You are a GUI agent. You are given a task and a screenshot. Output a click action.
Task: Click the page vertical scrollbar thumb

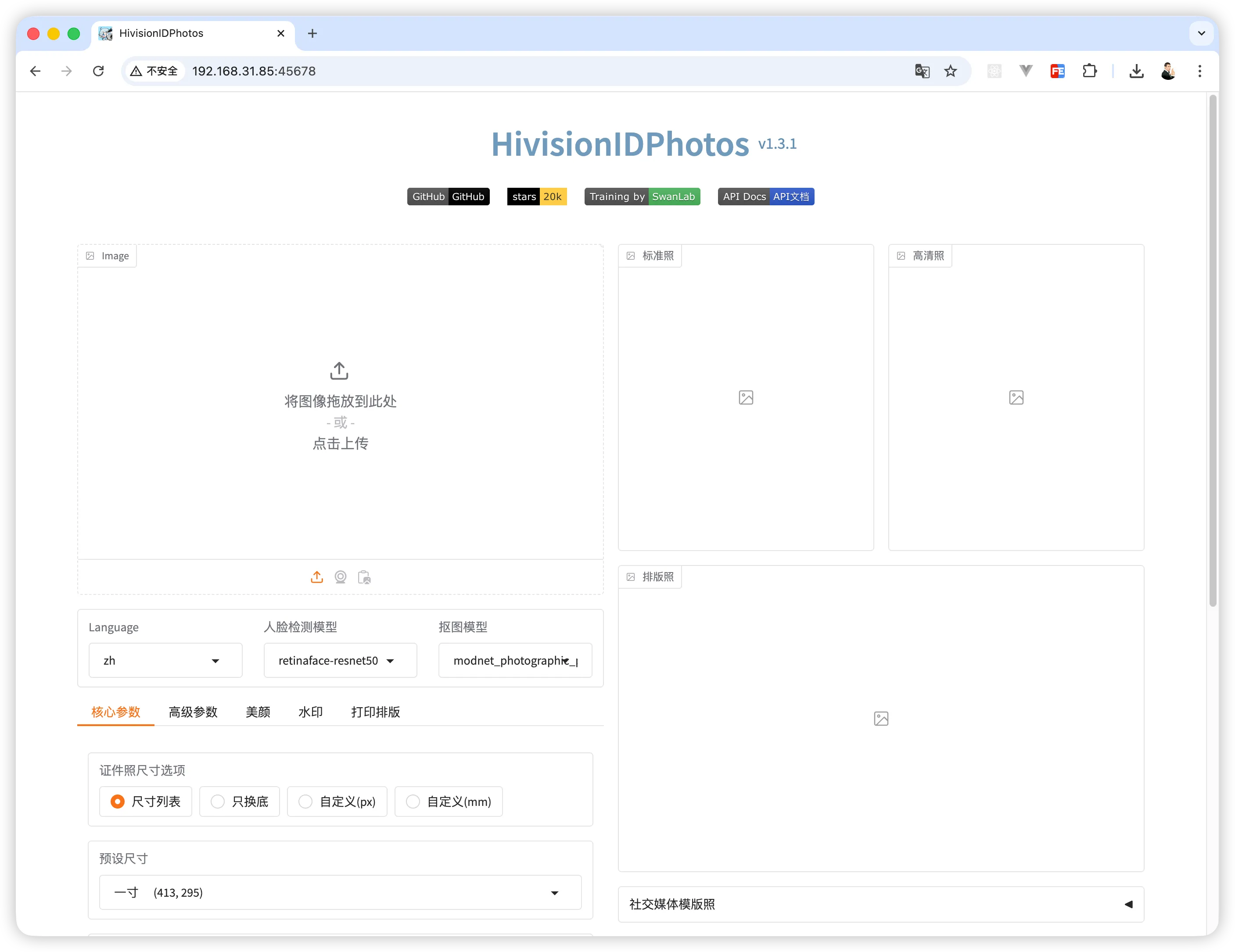1212,351
